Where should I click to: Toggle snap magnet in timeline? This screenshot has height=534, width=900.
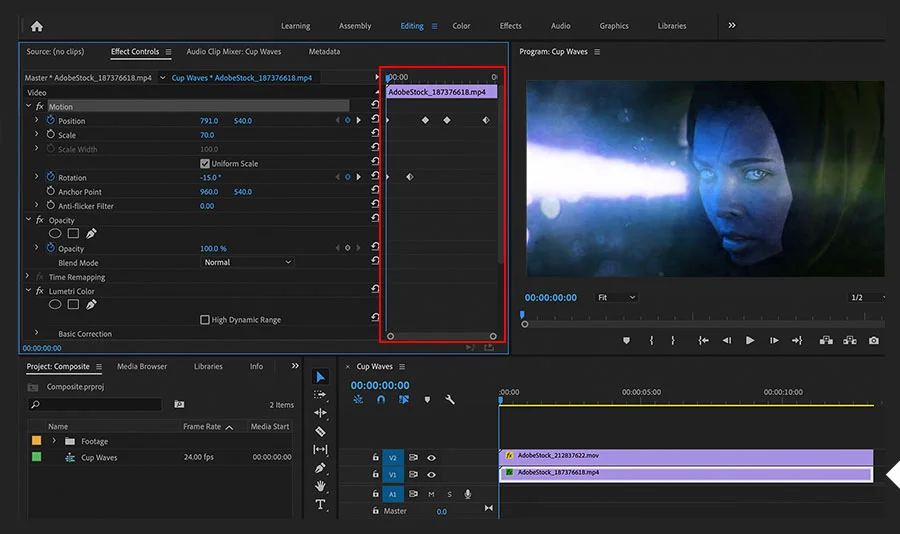381,400
